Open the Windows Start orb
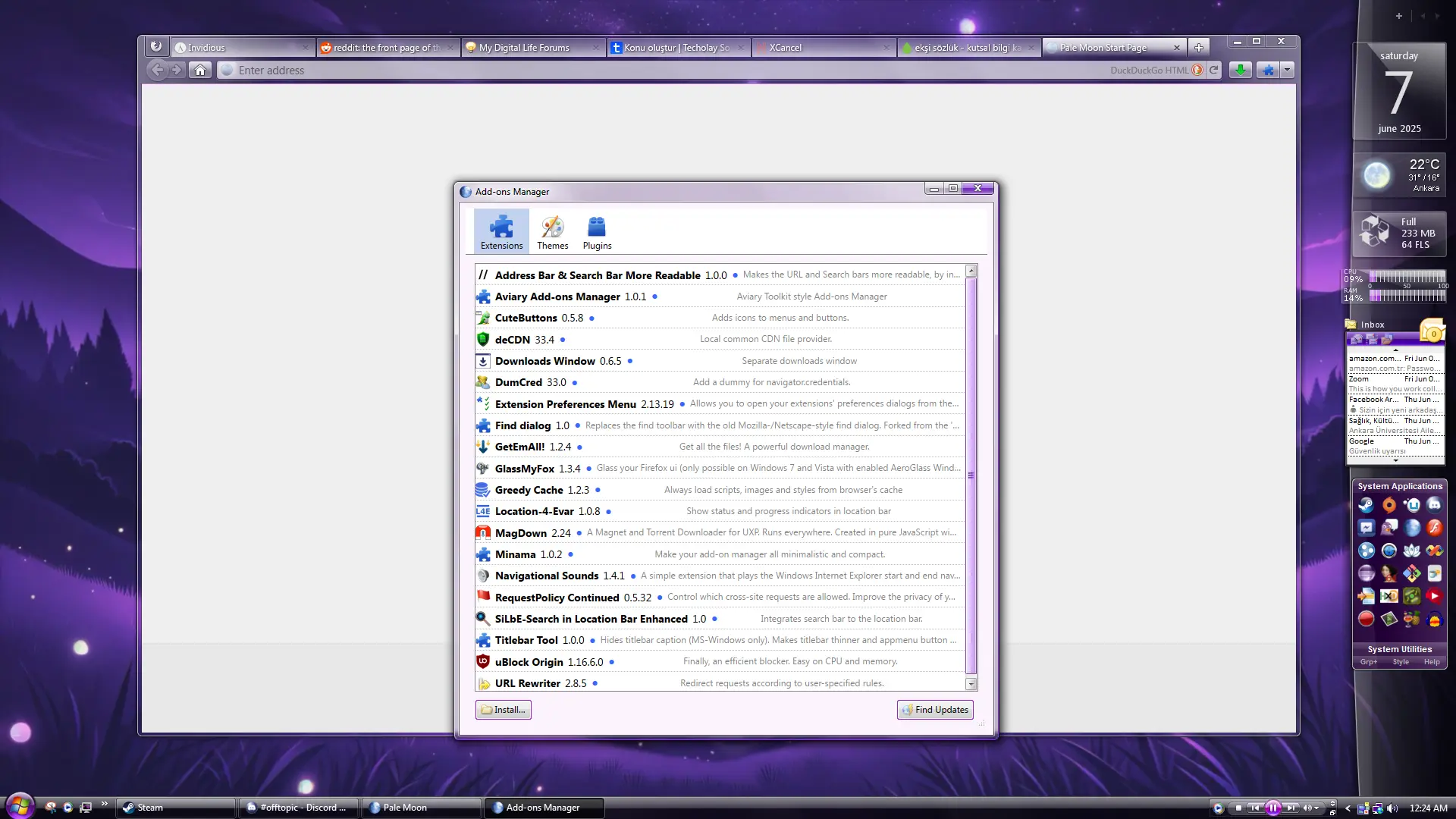The width and height of the screenshot is (1456, 819). click(x=20, y=805)
